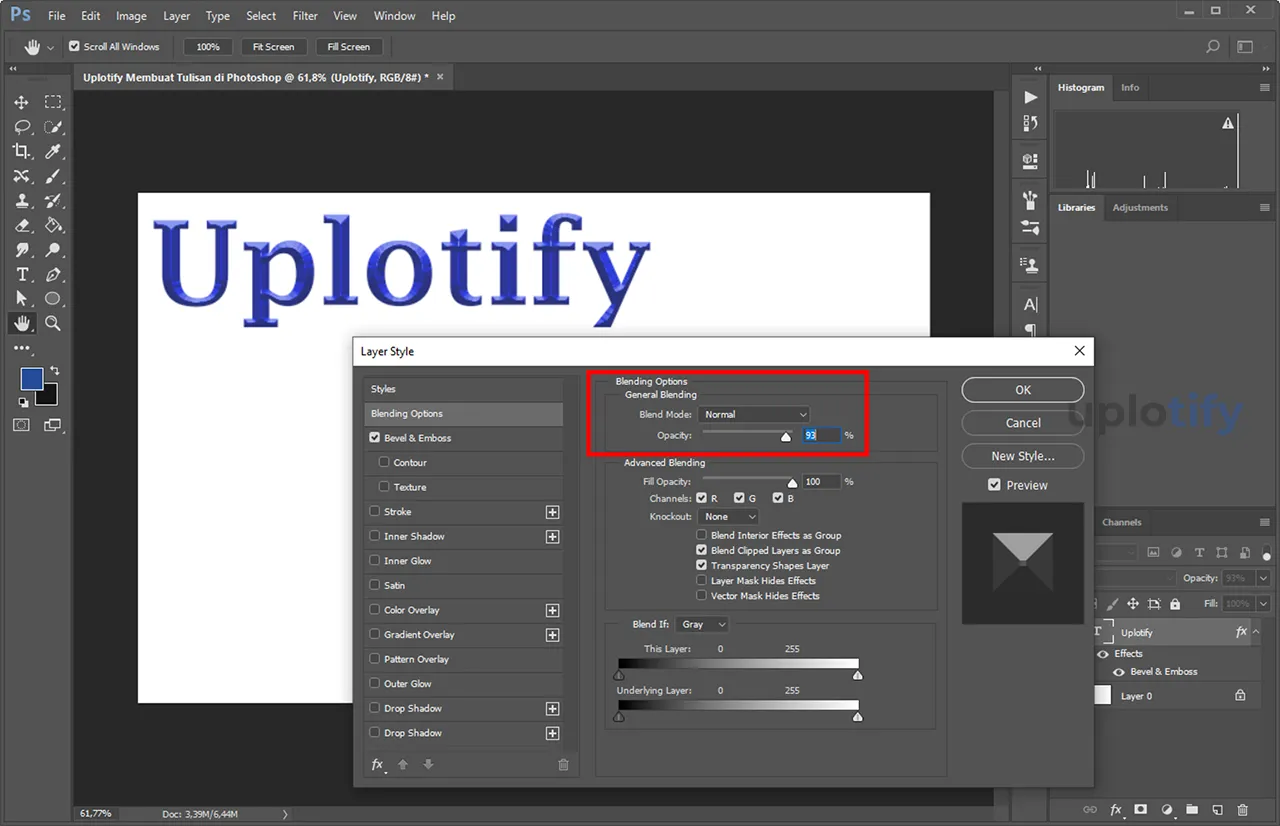The image size is (1280, 826).
Task: Uncheck the Bevel & Emboss effect
Action: pos(375,438)
